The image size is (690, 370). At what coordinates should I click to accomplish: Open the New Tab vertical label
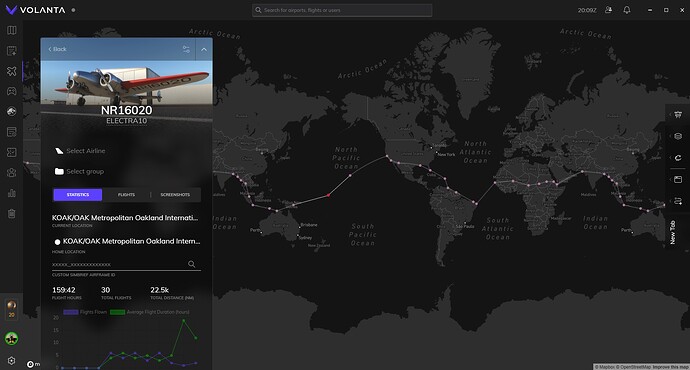672,232
